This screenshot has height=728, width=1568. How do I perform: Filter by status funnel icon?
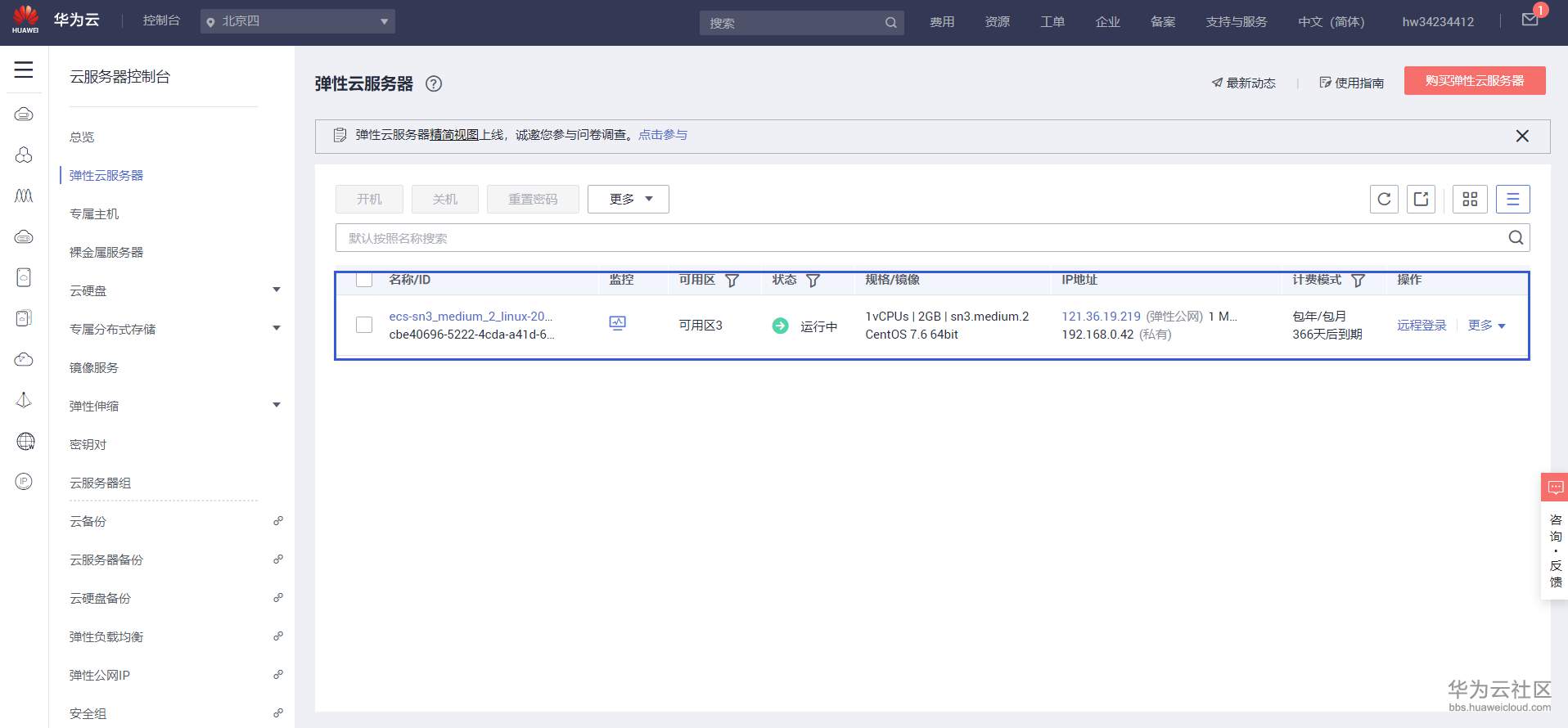pos(813,281)
